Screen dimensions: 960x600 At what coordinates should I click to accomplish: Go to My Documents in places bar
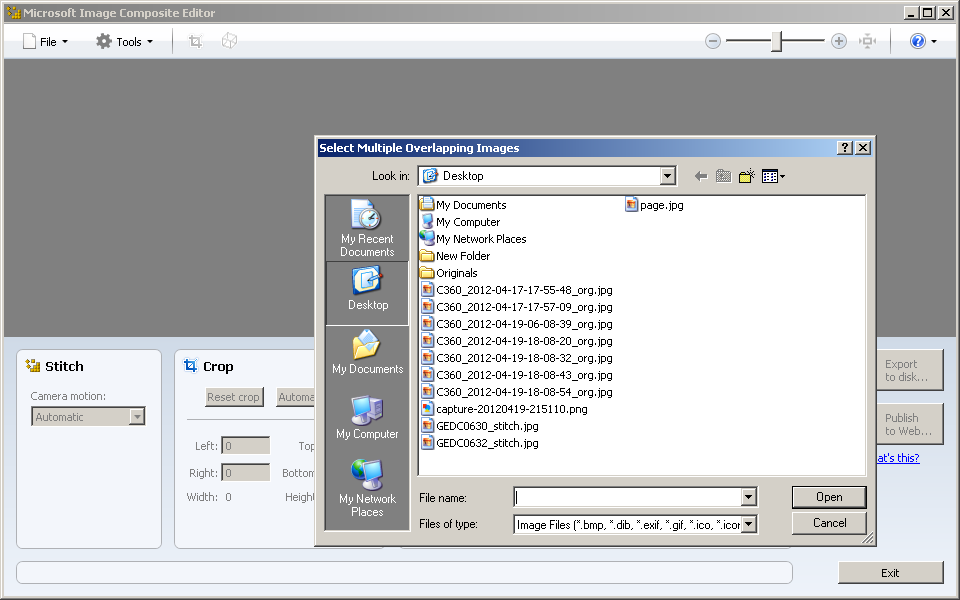click(x=367, y=353)
